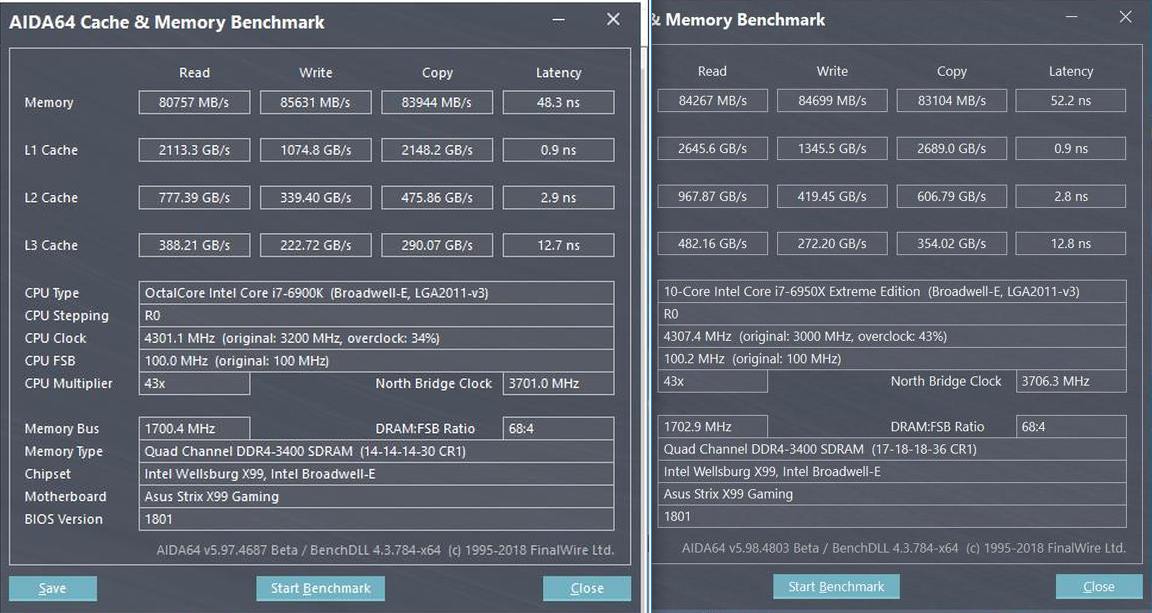1152x613 pixels.
Task: Select Memory Read value 80757 MB/s
Action: pos(194,103)
